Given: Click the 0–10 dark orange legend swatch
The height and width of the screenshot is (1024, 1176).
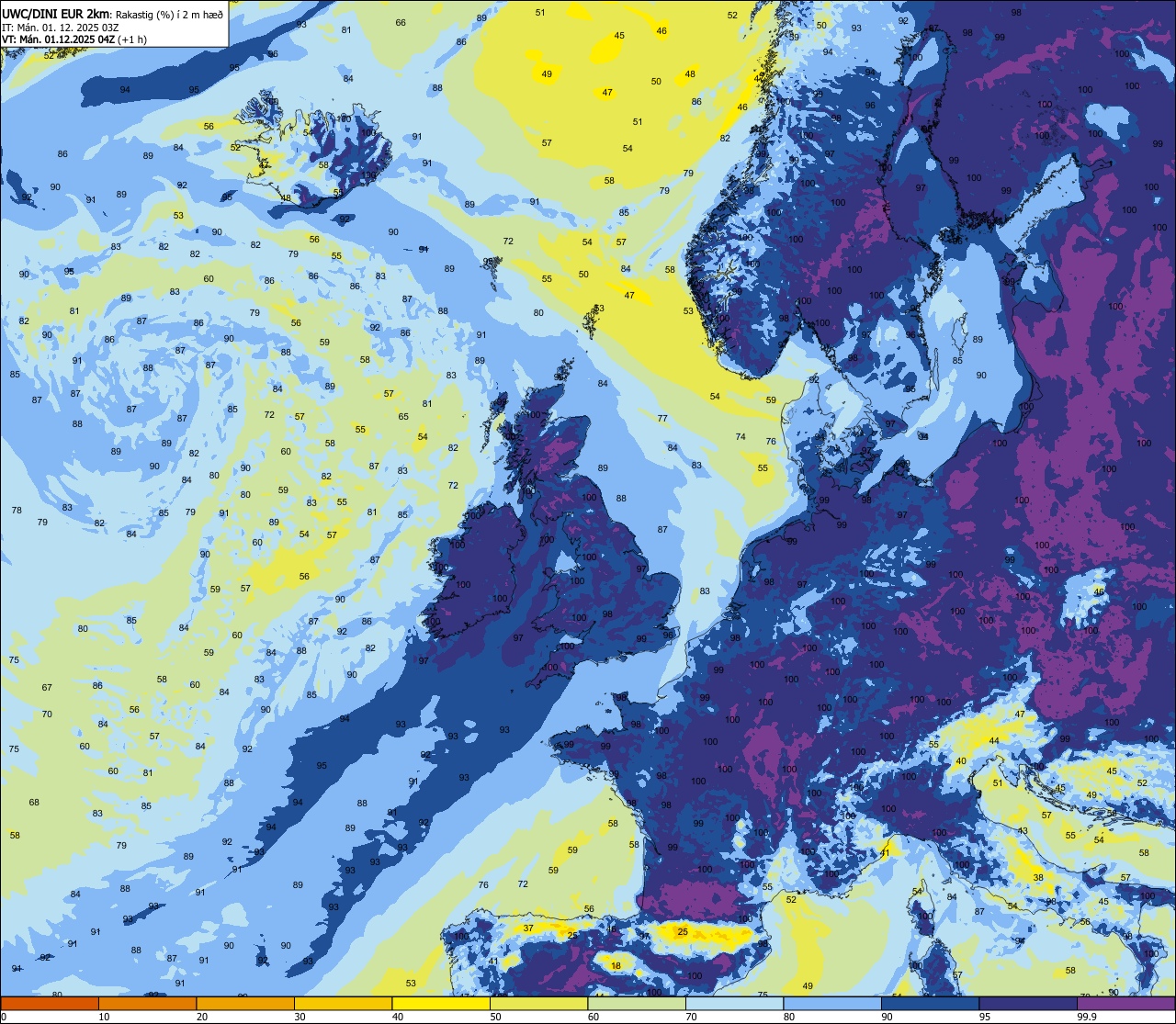Looking at the screenshot, I should pos(50,1003).
